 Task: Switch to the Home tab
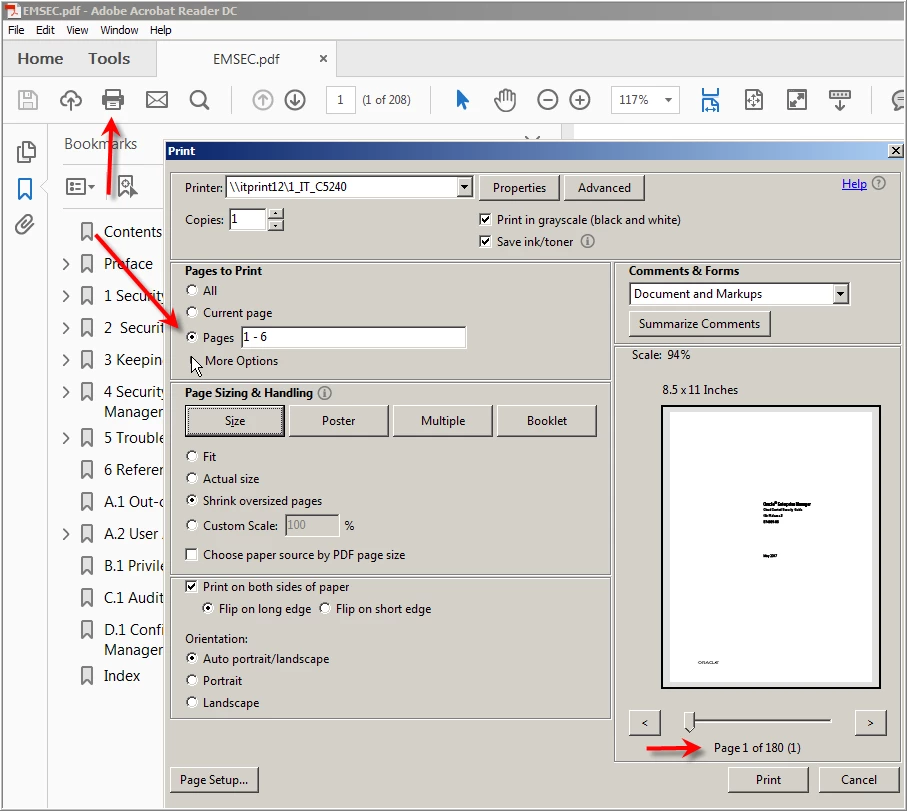[40, 58]
